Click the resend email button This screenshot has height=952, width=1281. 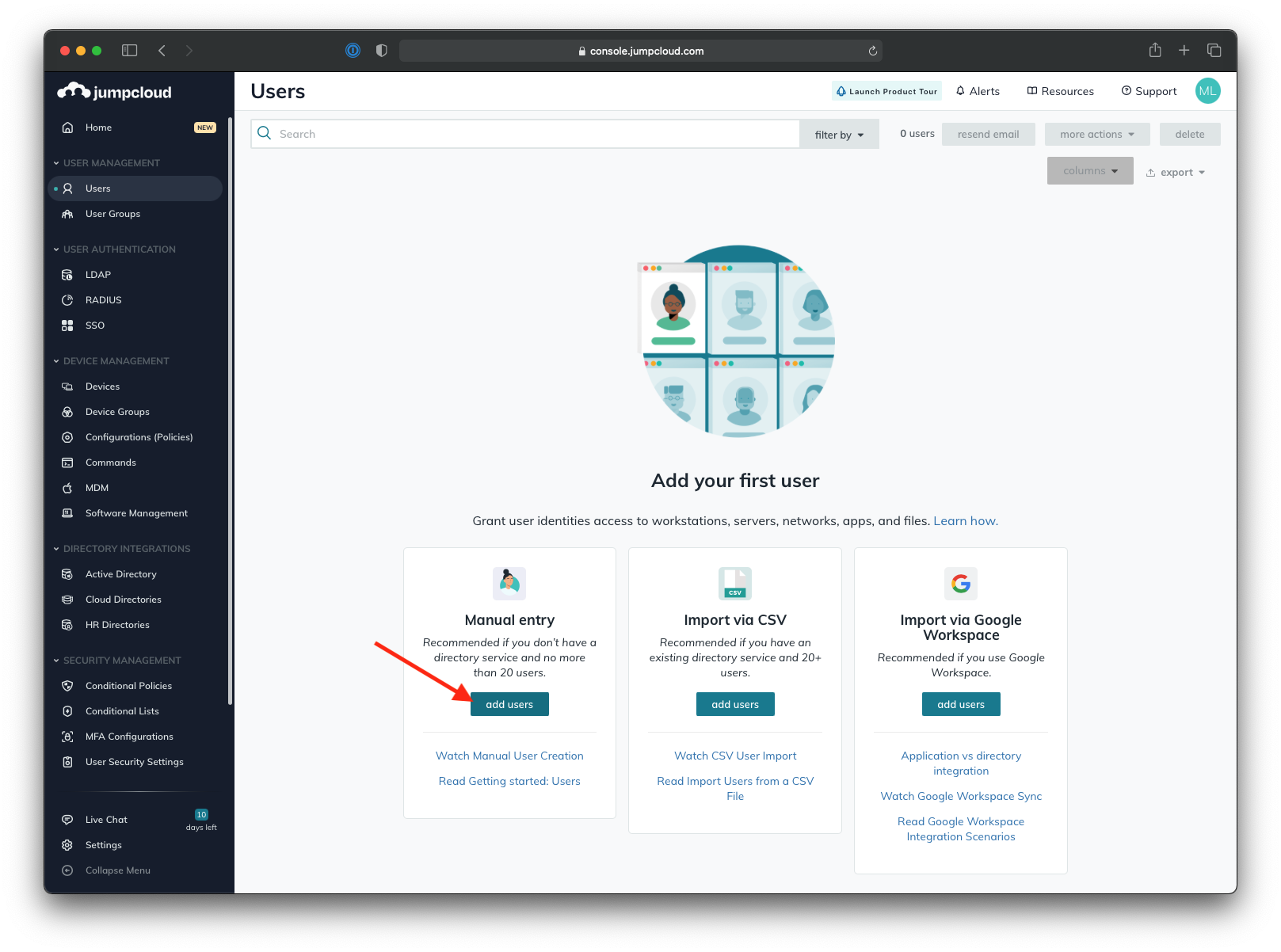(x=988, y=134)
